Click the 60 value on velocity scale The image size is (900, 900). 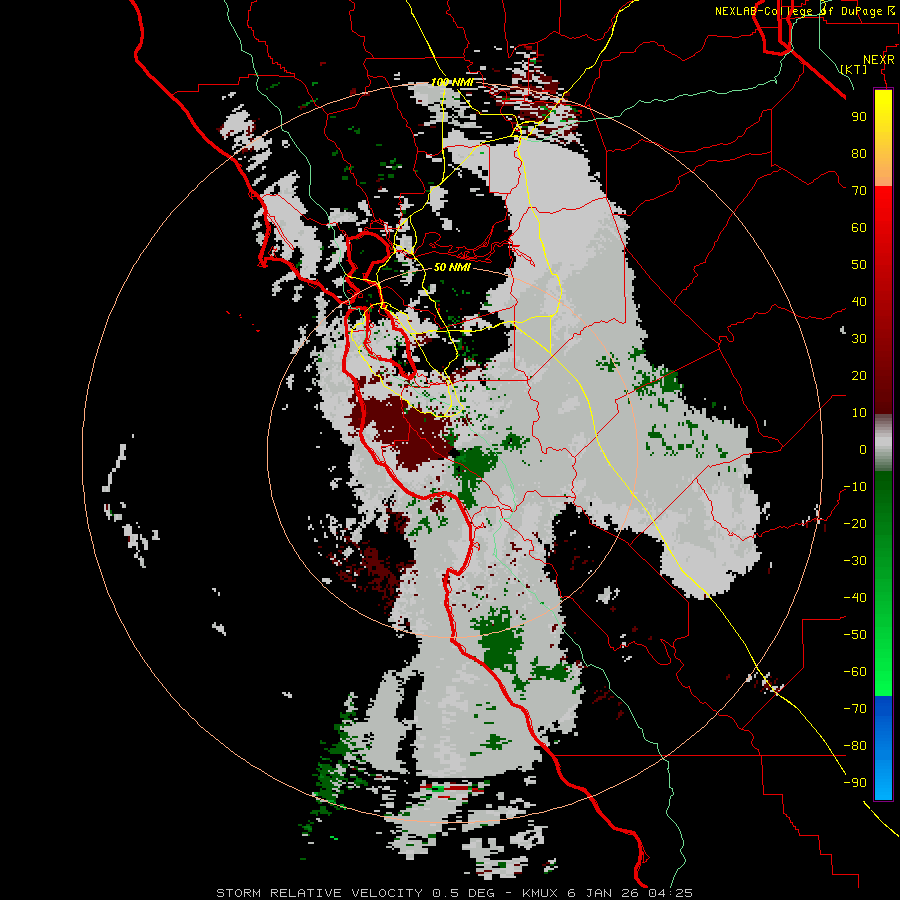859,227
